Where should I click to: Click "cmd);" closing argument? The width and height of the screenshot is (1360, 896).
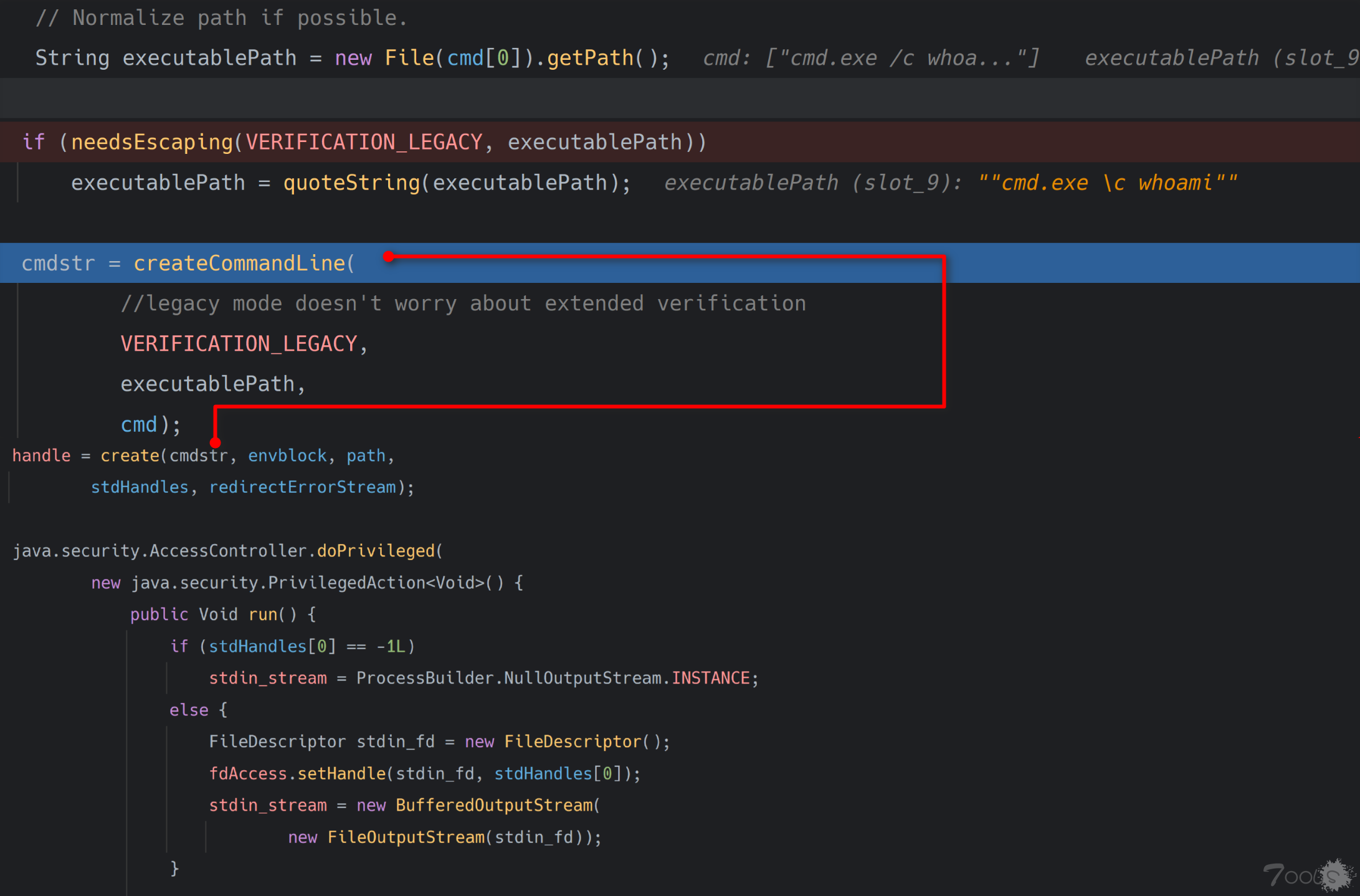pyautogui.click(x=151, y=424)
